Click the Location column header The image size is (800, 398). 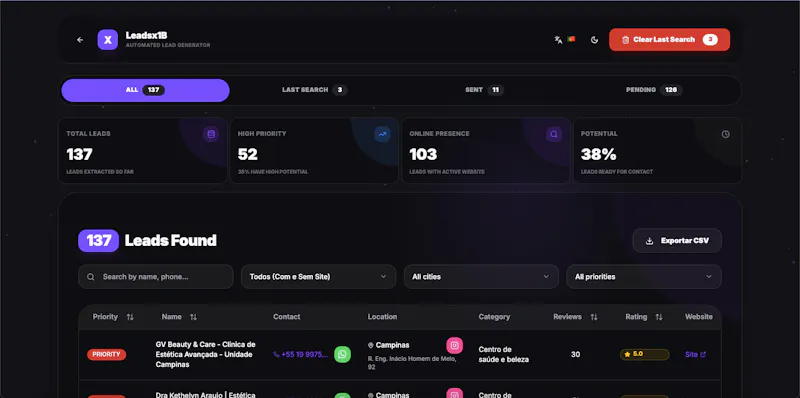382,317
